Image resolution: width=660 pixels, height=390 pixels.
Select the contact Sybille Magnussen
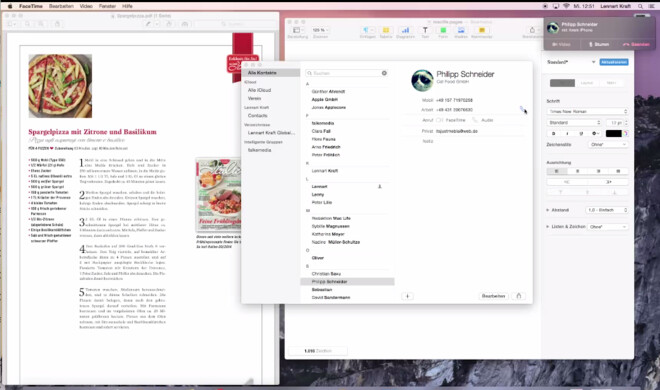tap(330, 226)
